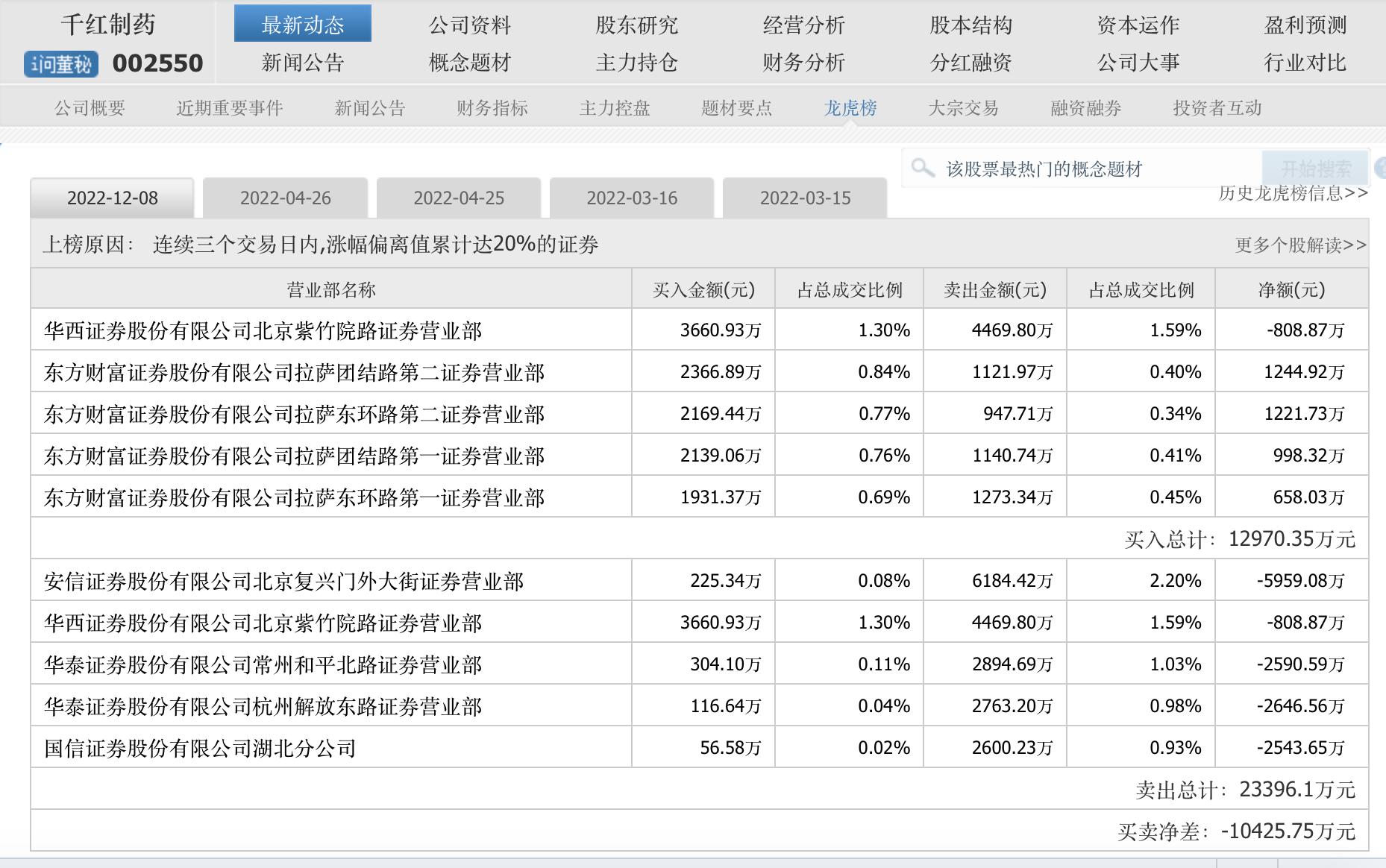Open the 股东研究 menu item
Image resolution: width=1386 pixels, height=868 pixels.
pos(637,25)
